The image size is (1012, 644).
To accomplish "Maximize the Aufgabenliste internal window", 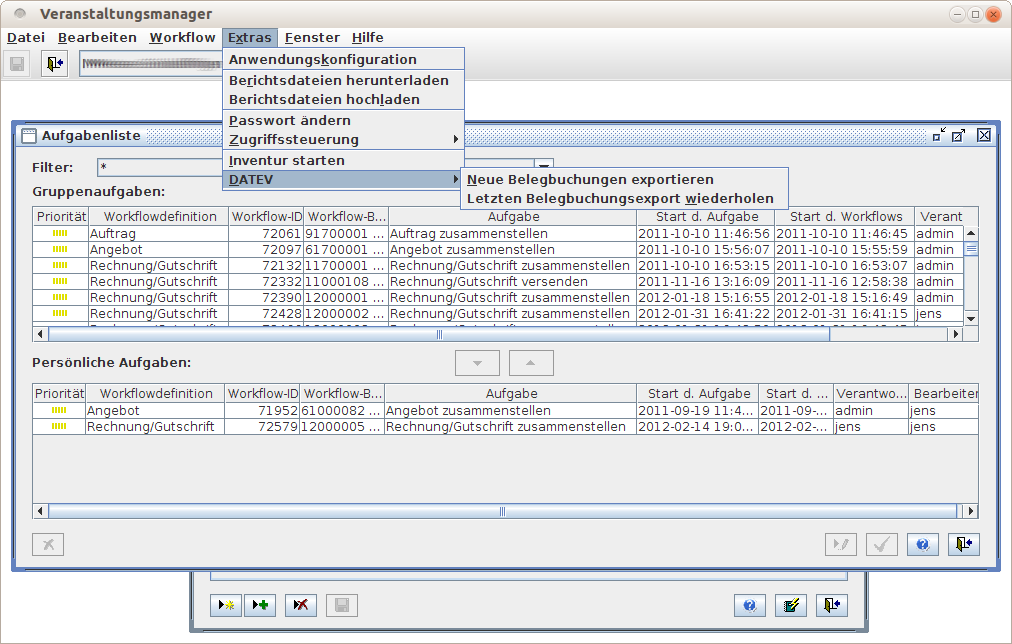I will click(x=960, y=136).
